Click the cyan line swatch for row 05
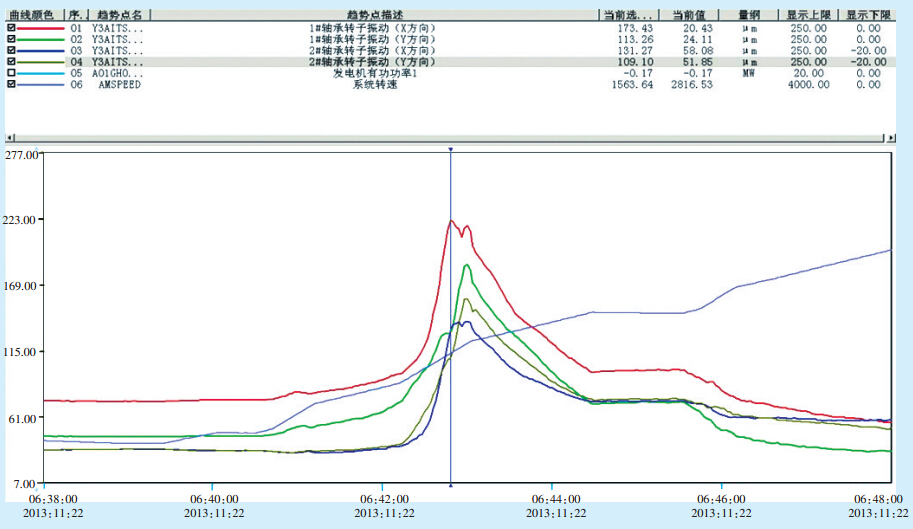The width and height of the screenshot is (913, 529). pos(40,73)
